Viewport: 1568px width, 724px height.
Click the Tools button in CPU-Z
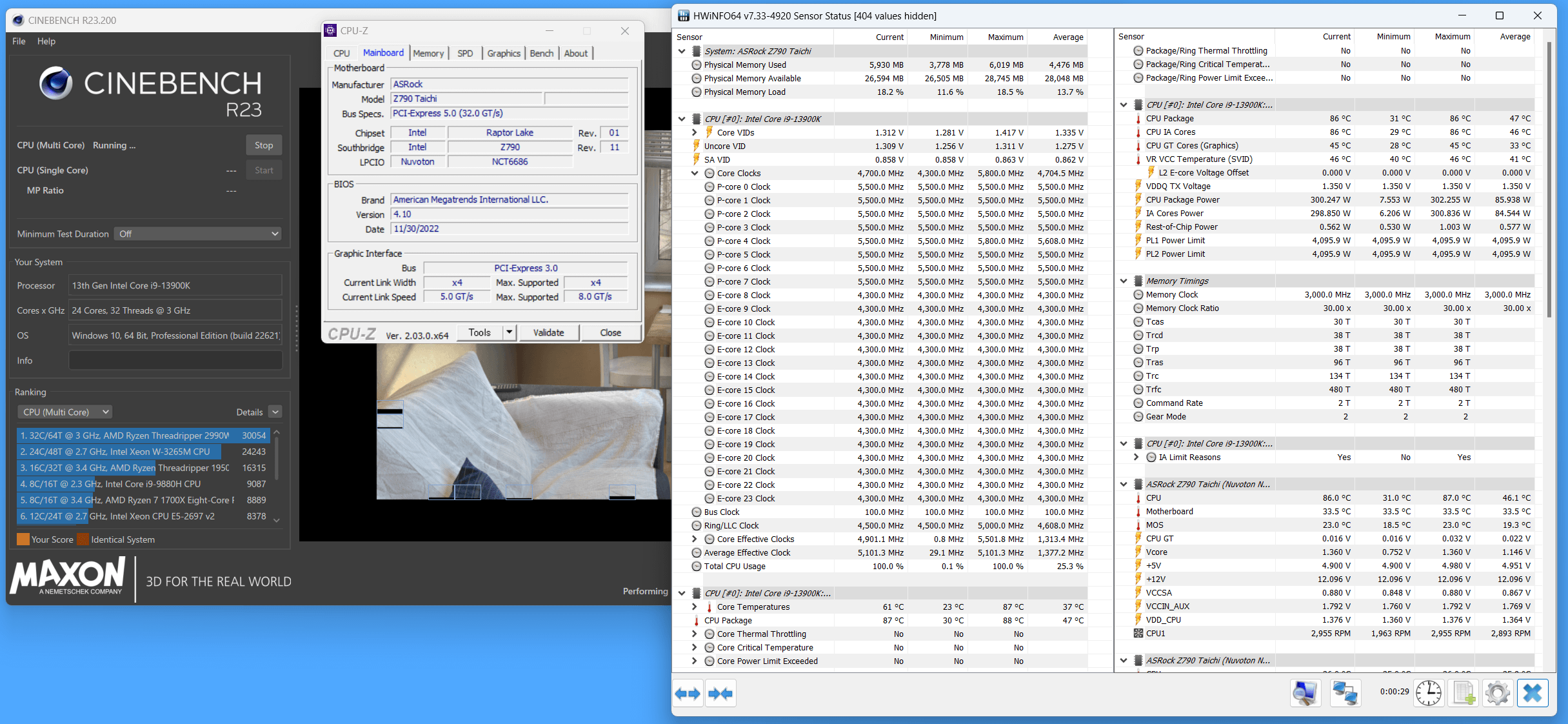pyautogui.click(x=479, y=332)
